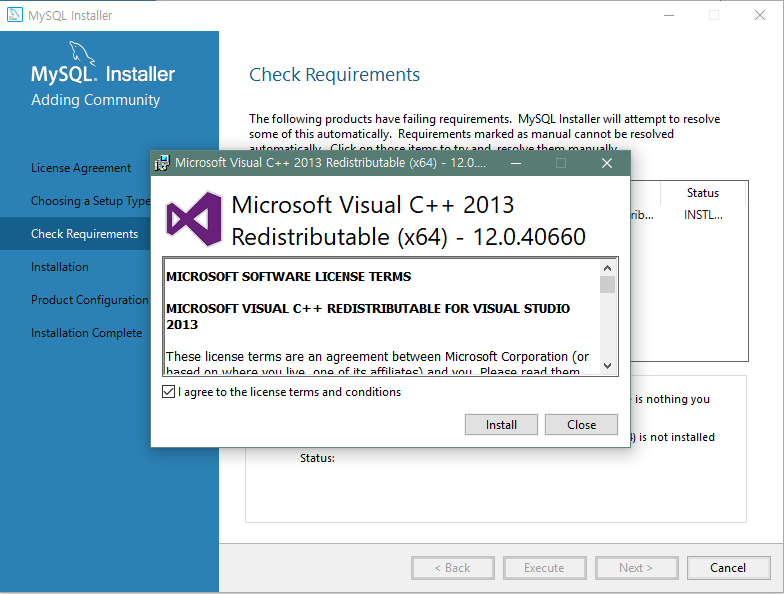Click the MySQL Installer title bar icon
Screen dimensions: 784x594
coord(14,15)
